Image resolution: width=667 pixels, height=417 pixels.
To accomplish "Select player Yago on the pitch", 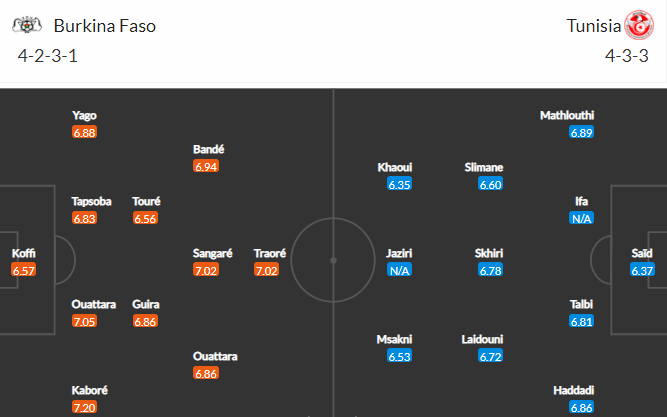I will pos(84,115).
